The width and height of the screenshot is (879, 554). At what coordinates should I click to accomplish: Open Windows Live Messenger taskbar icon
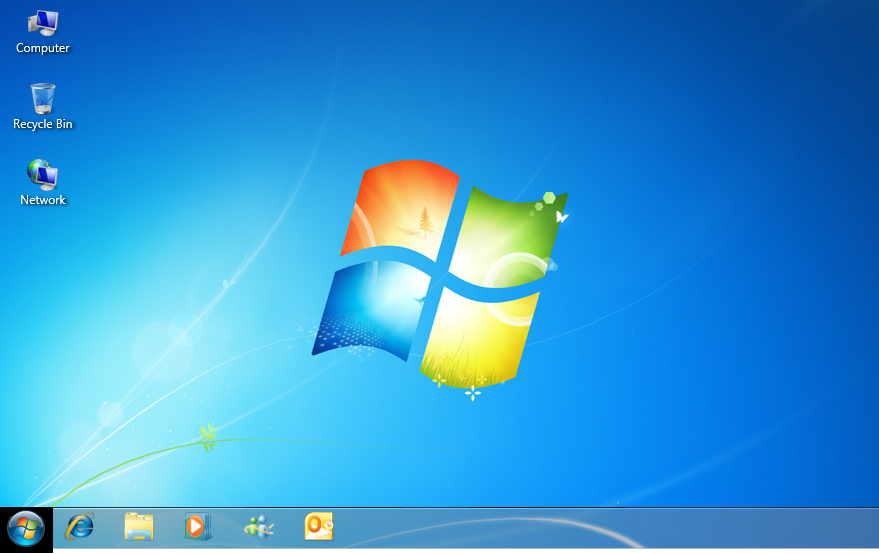tap(258, 526)
